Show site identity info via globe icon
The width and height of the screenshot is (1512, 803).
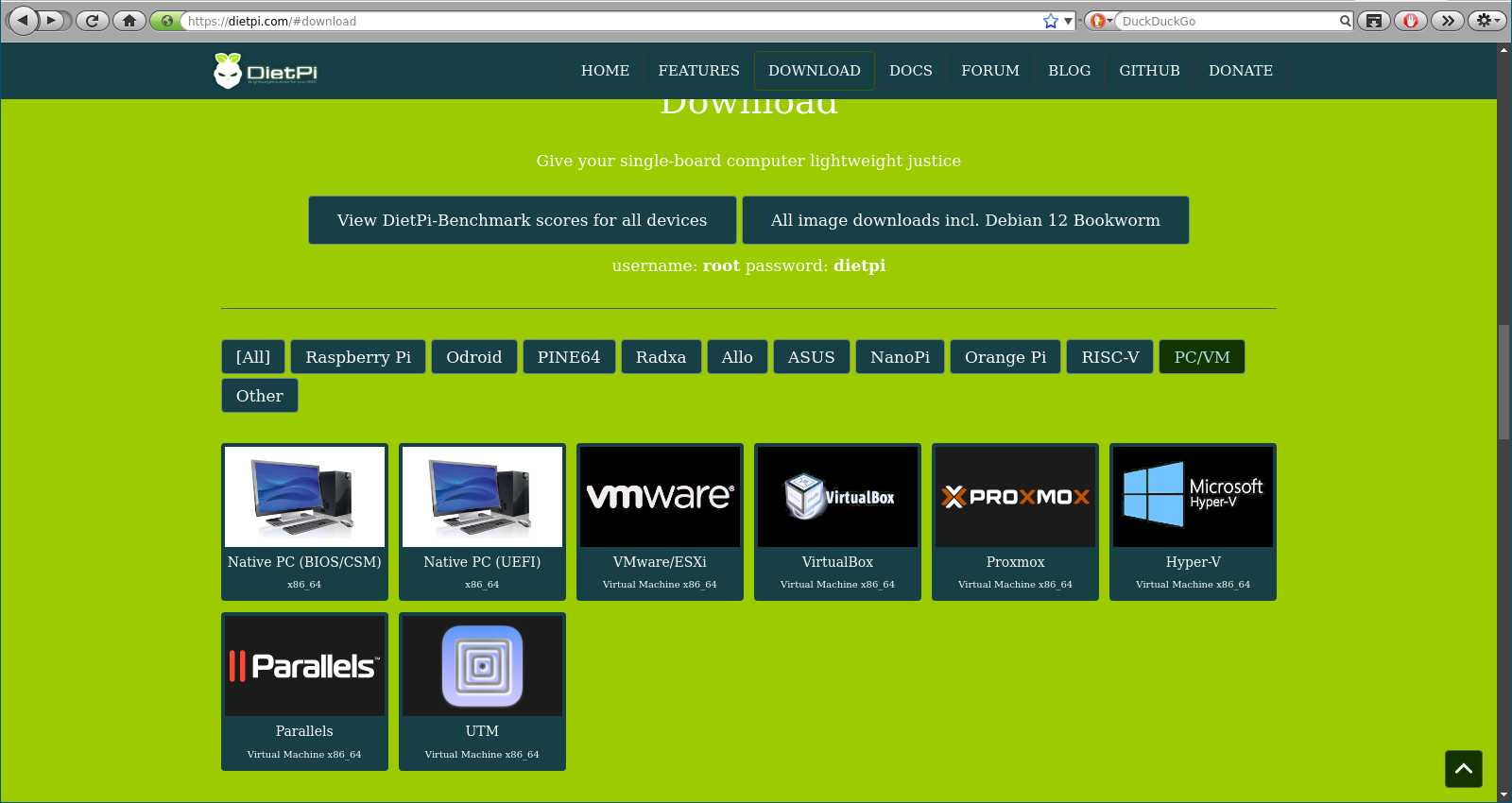tap(166, 21)
